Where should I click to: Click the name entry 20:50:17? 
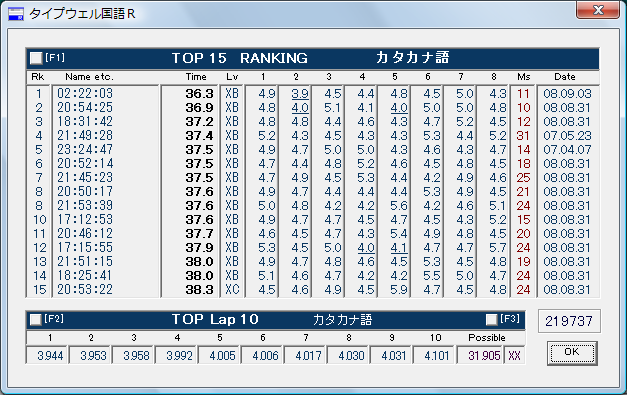[85, 192]
